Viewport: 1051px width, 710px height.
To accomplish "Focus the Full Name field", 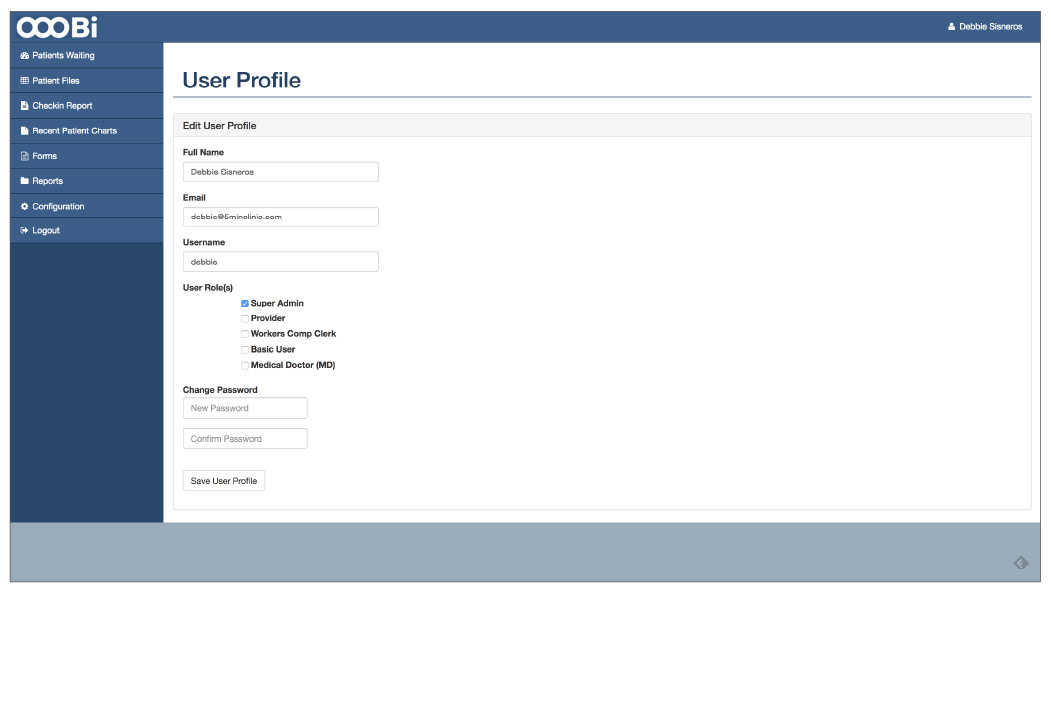I will point(280,172).
